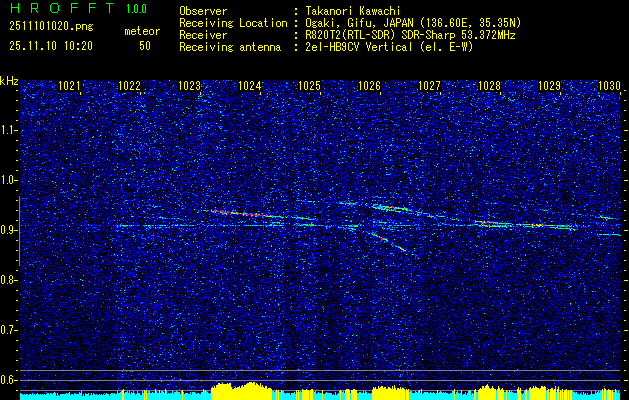Click time marker 1028
Screen dimensions: 629x400
coord(489,85)
